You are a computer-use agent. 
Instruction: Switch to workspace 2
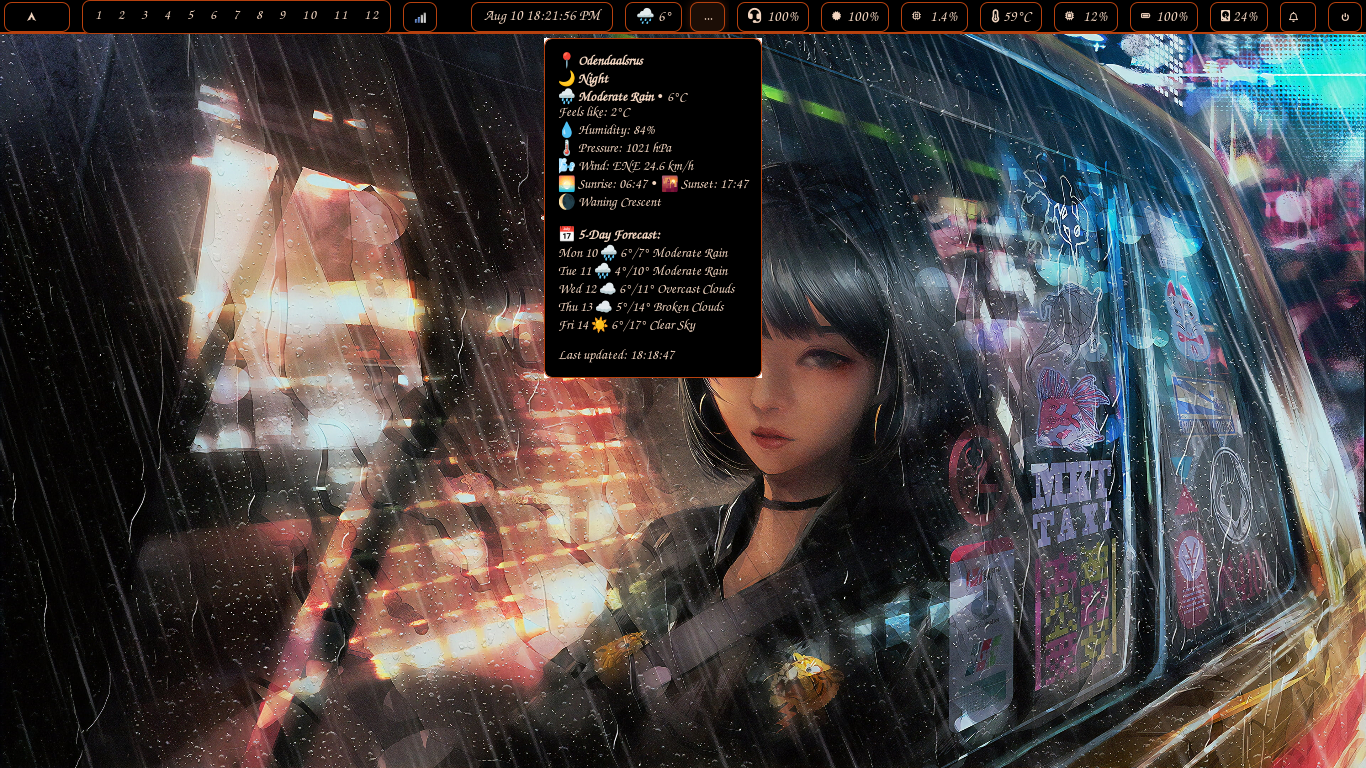click(x=122, y=16)
